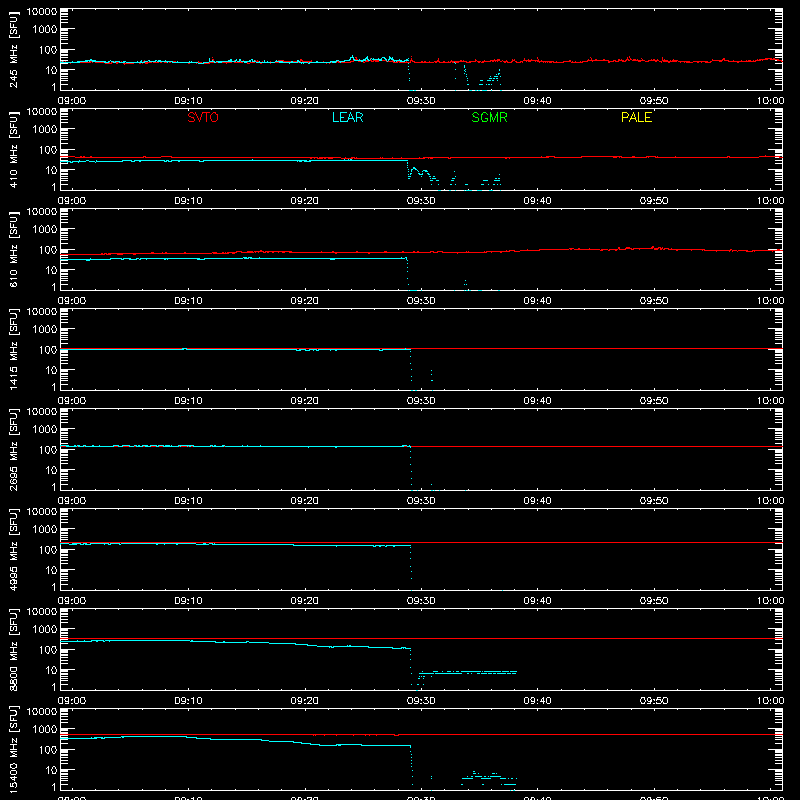The height and width of the screenshot is (800, 800).
Task: Select the 610 MHz [SFU] axis title
Action: tap(13, 249)
